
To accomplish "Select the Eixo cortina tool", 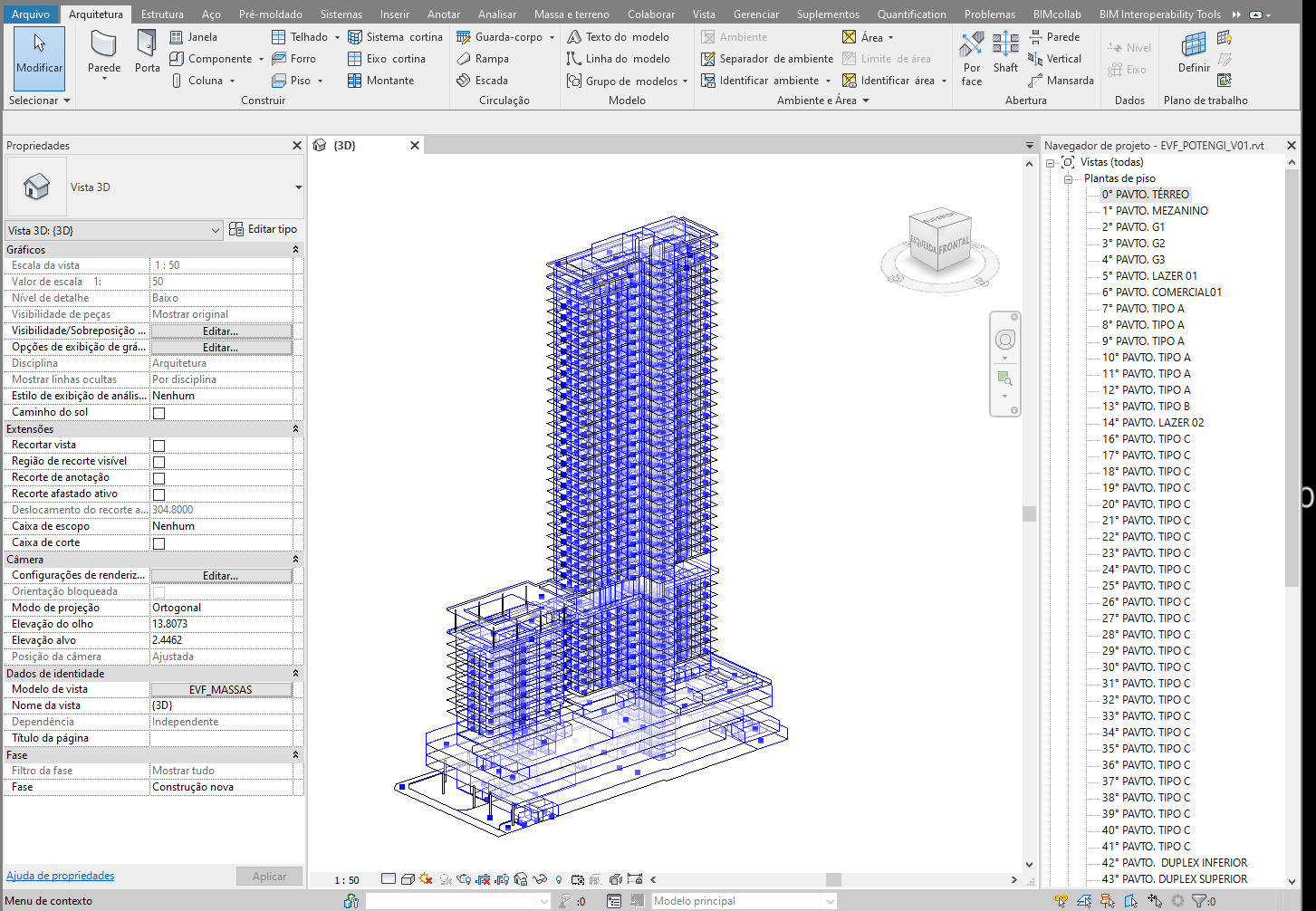I will pos(387,59).
